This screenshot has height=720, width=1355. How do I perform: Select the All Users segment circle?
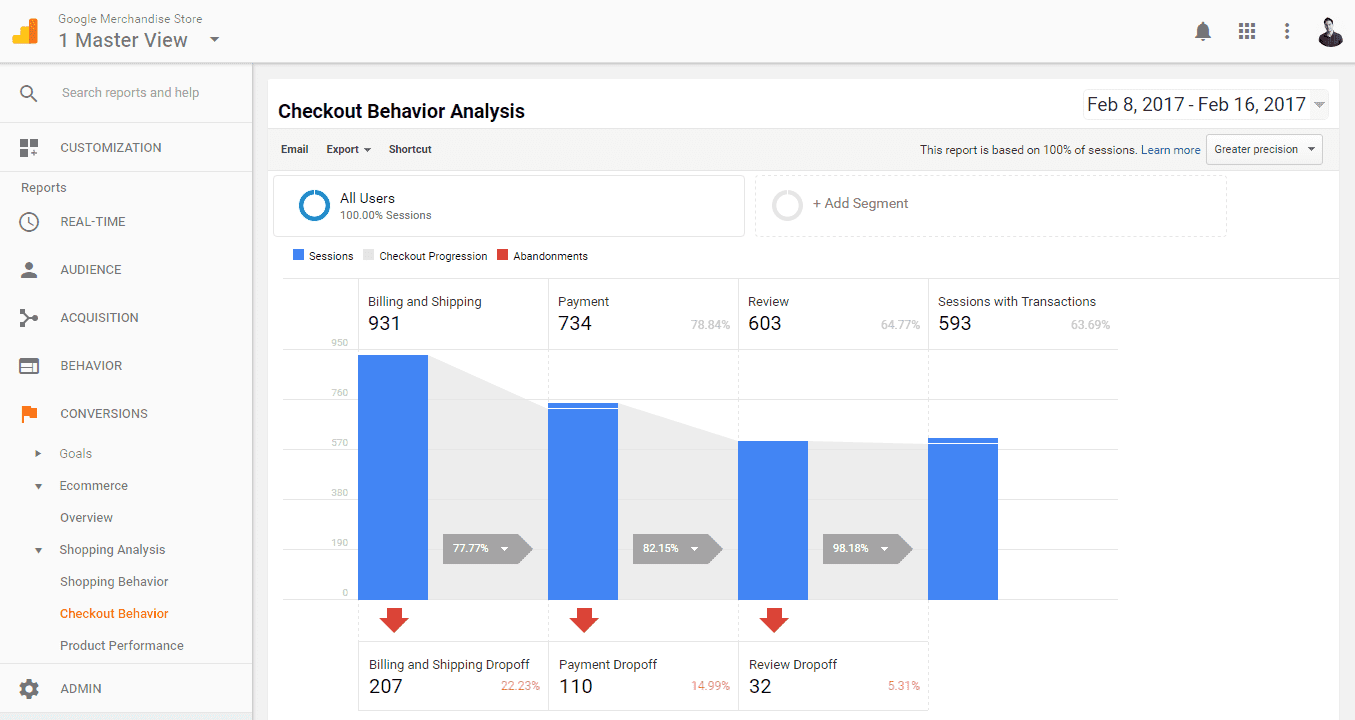314,205
